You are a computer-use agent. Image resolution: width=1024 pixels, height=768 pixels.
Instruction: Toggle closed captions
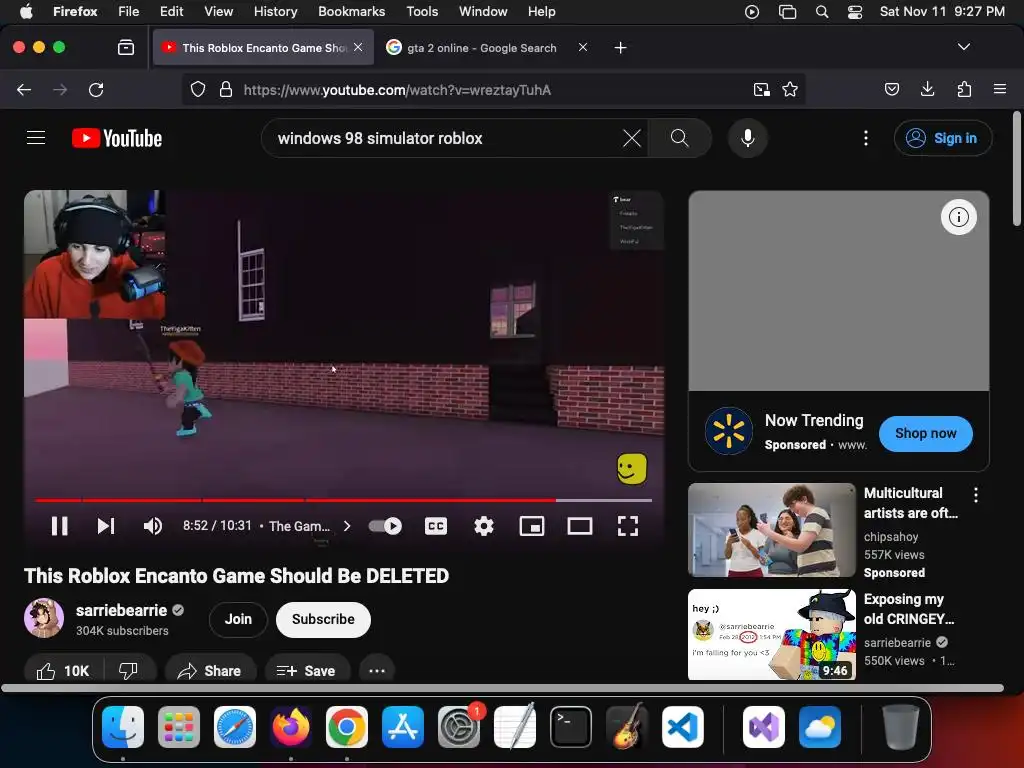point(436,526)
